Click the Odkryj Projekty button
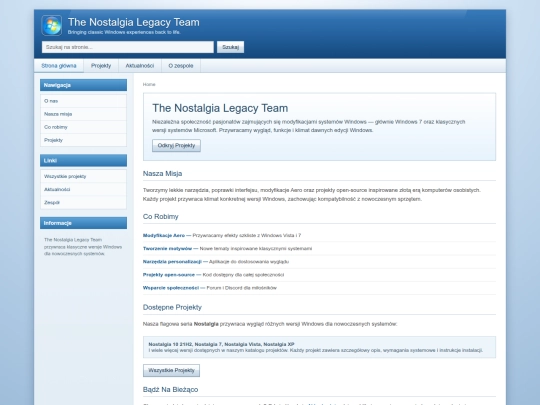Image resolution: width=540 pixels, height=405 pixels. pyautogui.click(x=176, y=146)
